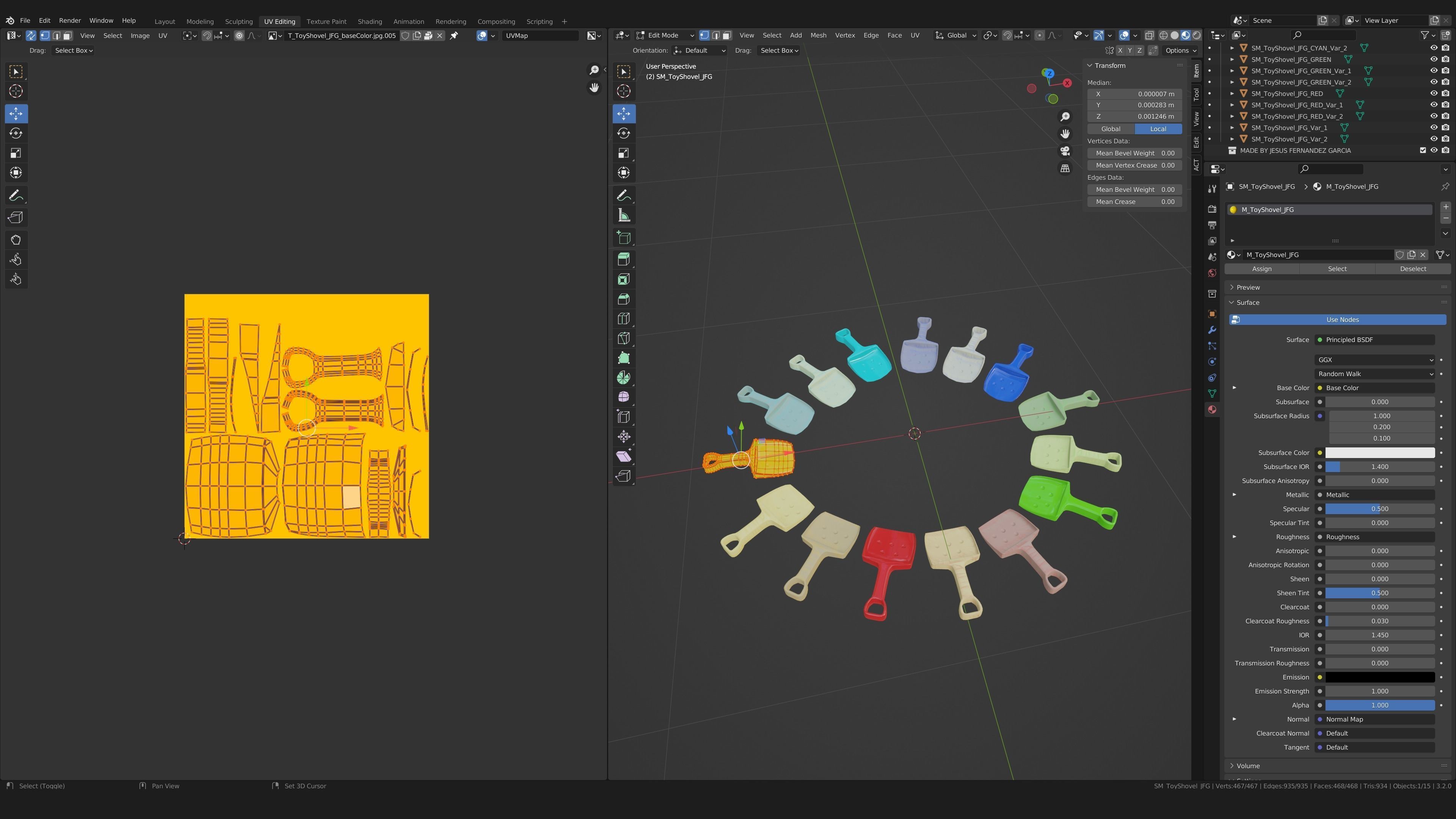Click the UVMap name field

540,36
